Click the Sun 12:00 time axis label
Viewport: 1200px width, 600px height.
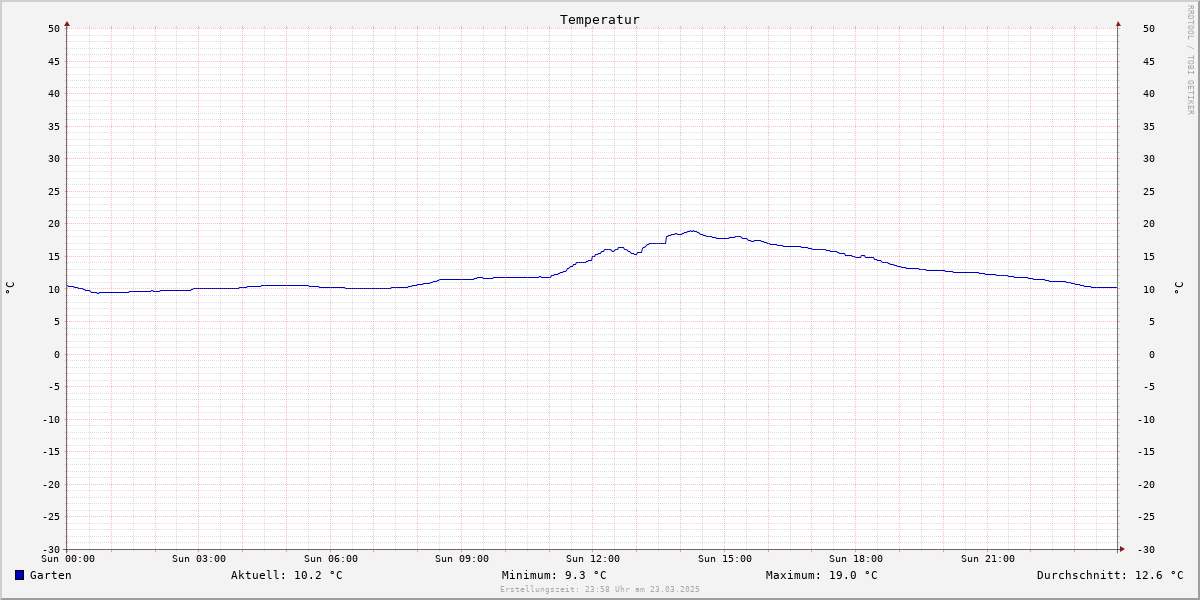tap(593, 559)
